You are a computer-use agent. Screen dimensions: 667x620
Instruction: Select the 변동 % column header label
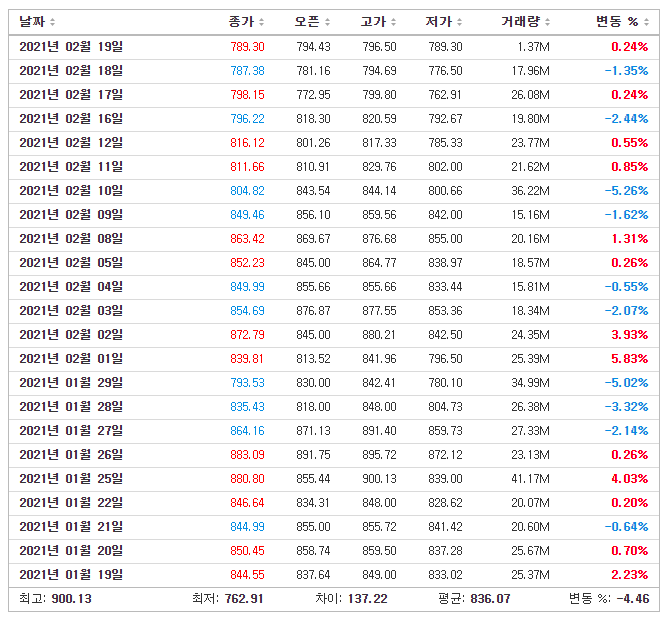pos(617,21)
